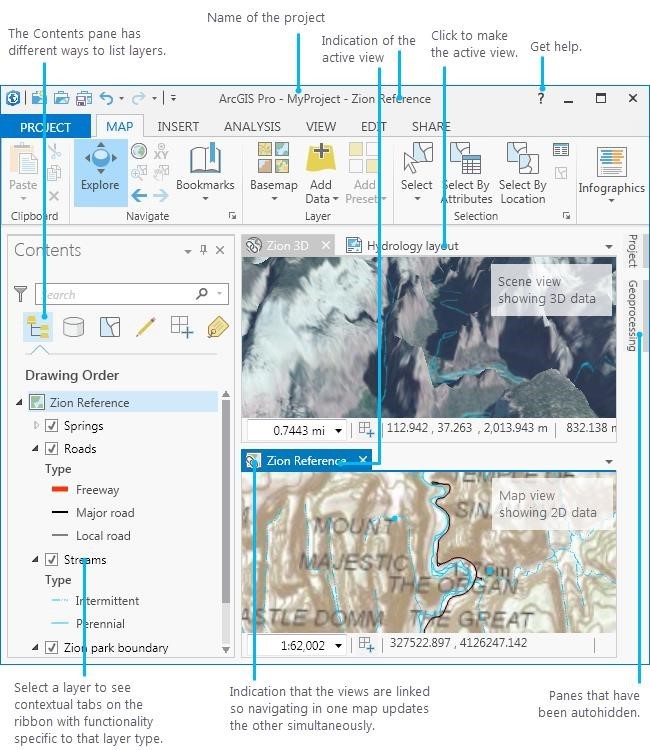Click the Freeway red symbol swatch
Viewport: 650px width, 750px height.
click(60, 489)
